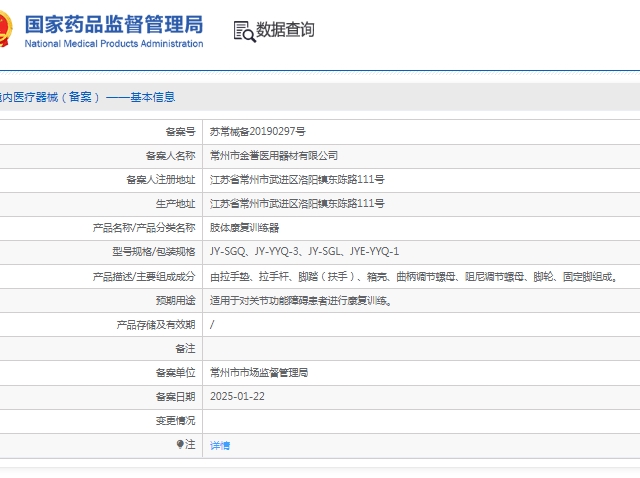
Task: Select the filing date 2025-01-22
Action: (x=237, y=396)
